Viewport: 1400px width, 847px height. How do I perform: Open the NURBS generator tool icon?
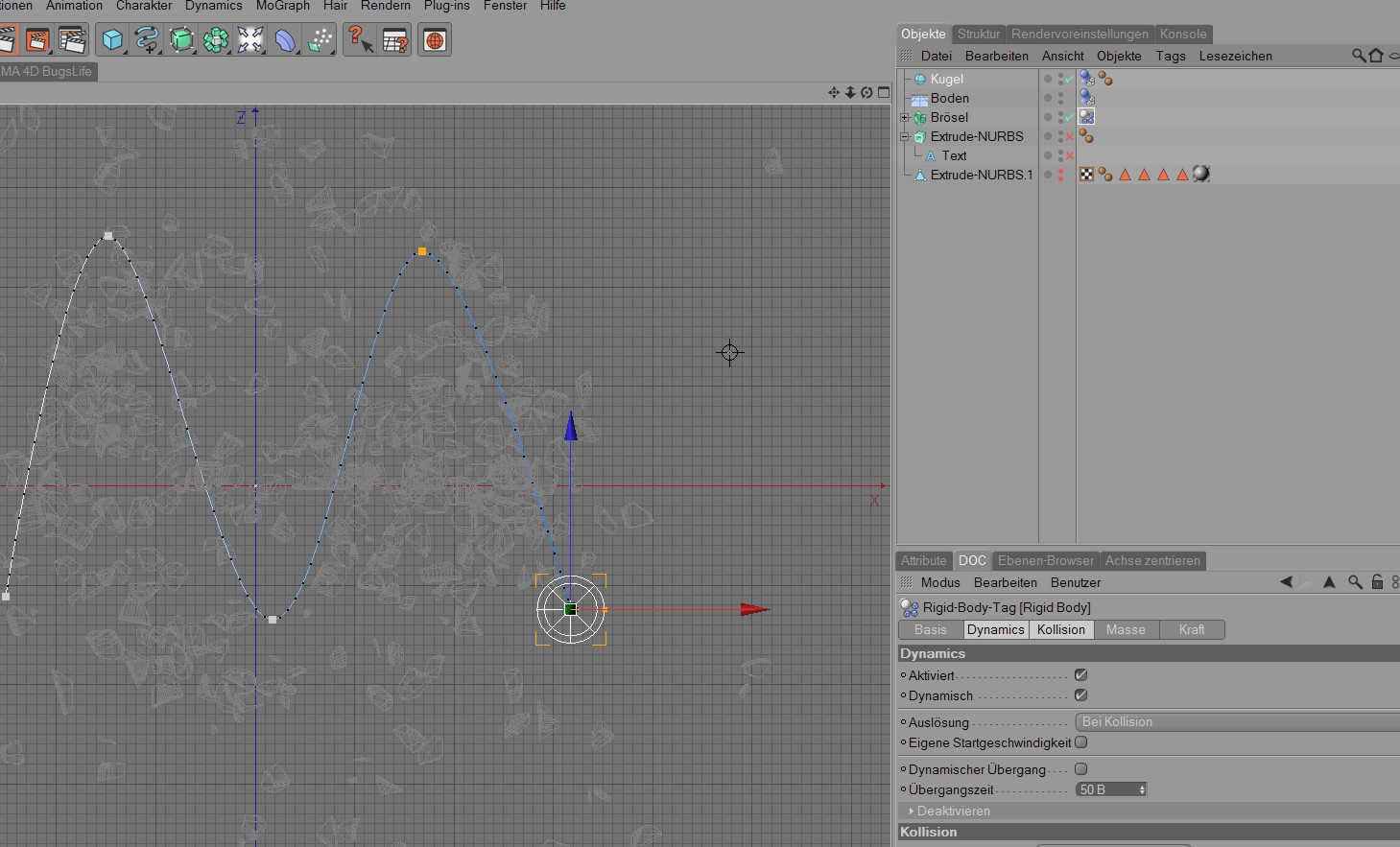[181, 40]
